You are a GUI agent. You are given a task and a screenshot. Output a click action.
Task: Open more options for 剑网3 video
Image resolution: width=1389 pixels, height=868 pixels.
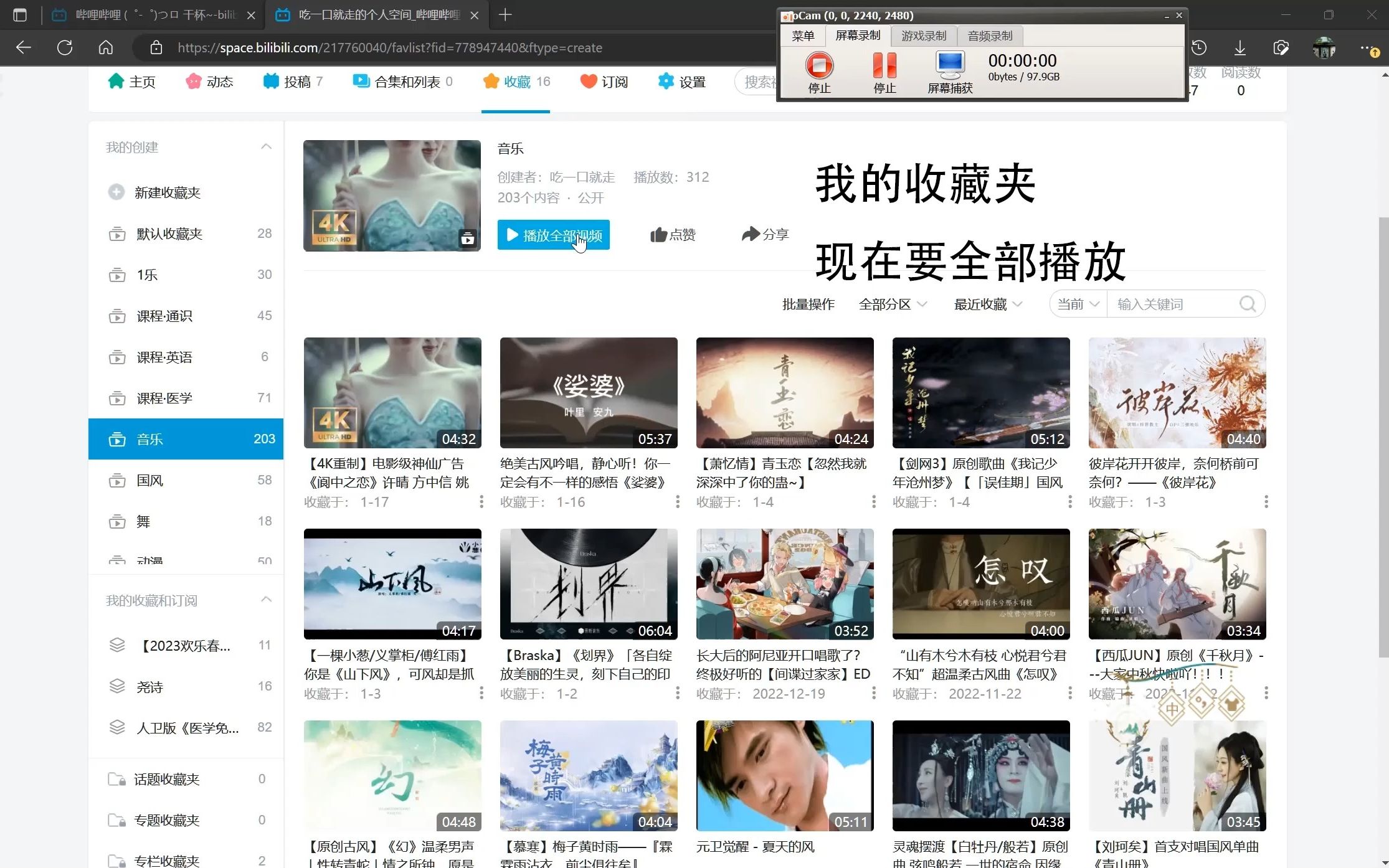[x=1070, y=502]
